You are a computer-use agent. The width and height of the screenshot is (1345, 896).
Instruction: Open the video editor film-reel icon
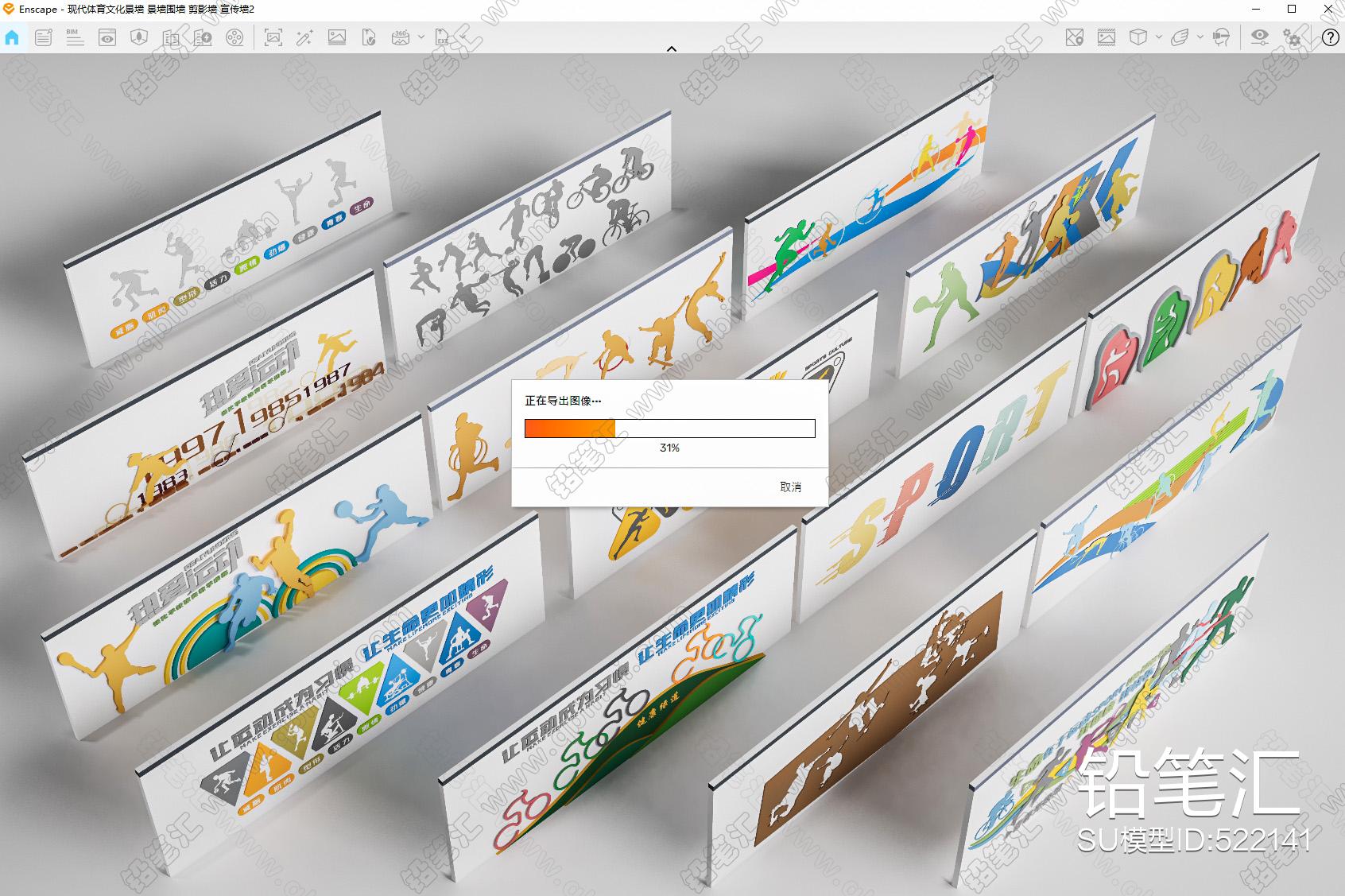235,37
